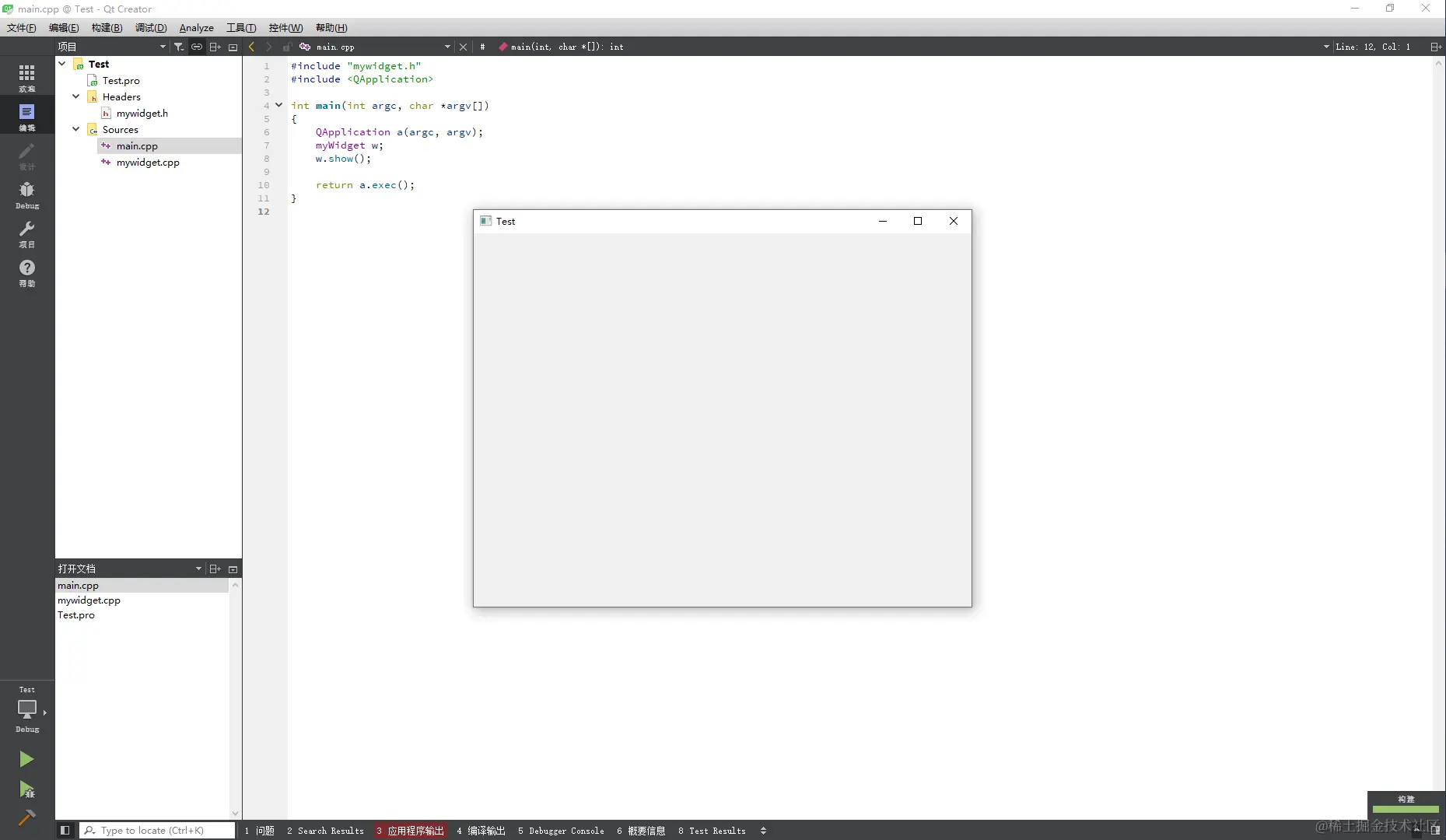Image resolution: width=1446 pixels, height=840 pixels.
Task: Click the 构建 build progress bar
Action: pos(1406,809)
